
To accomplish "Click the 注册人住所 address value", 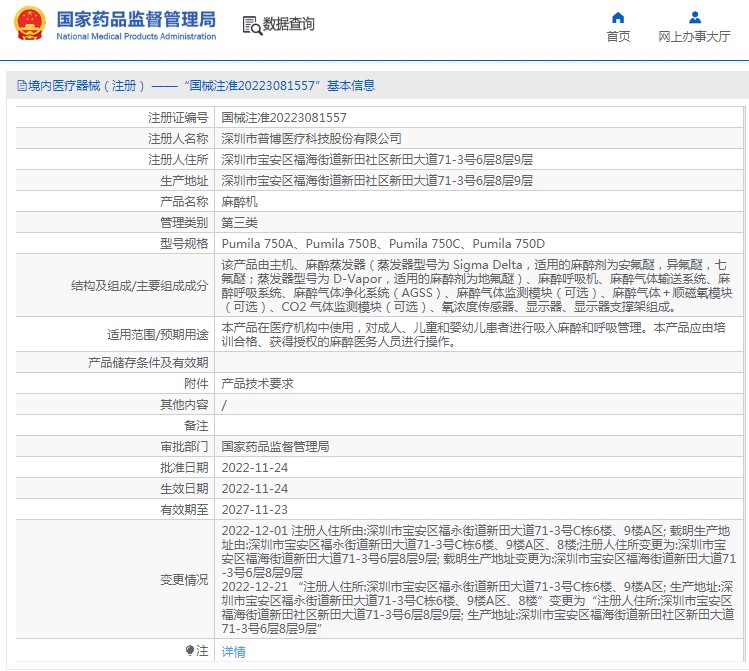I will (377, 160).
